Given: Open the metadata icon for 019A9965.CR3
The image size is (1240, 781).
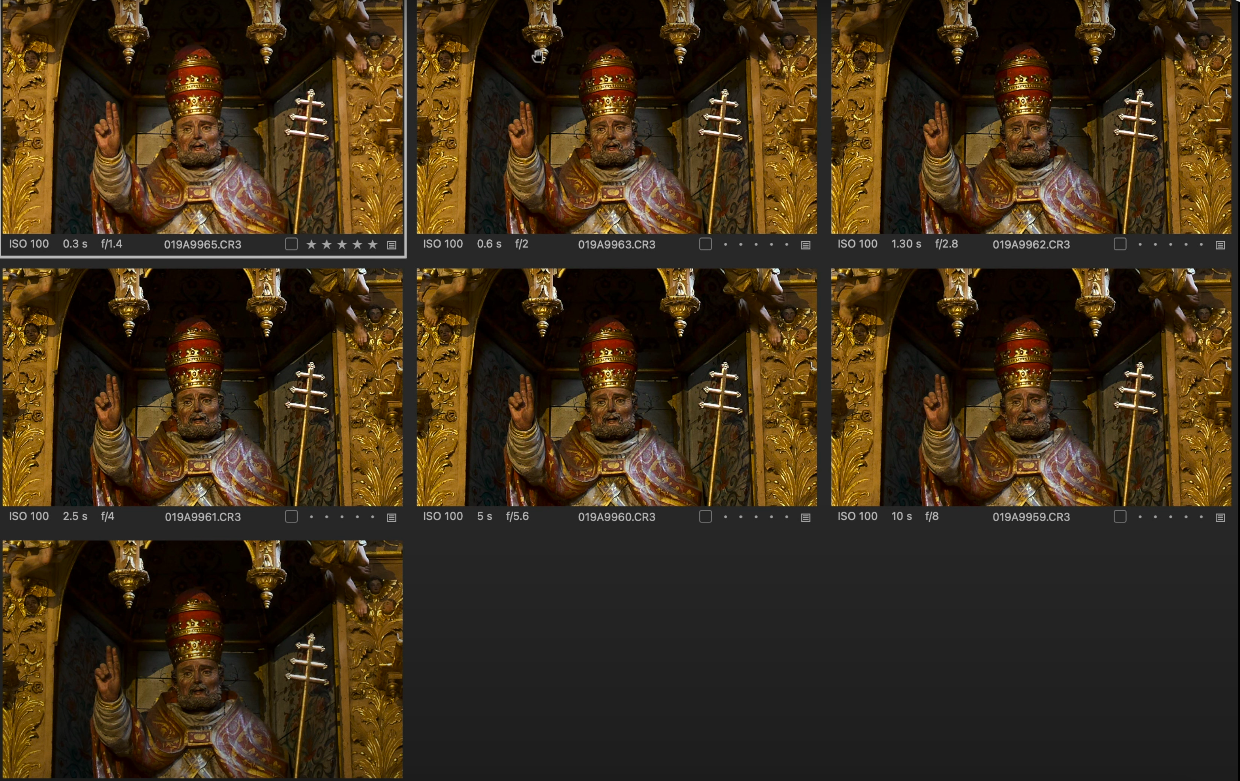Looking at the screenshot, I should click(392, 245).
